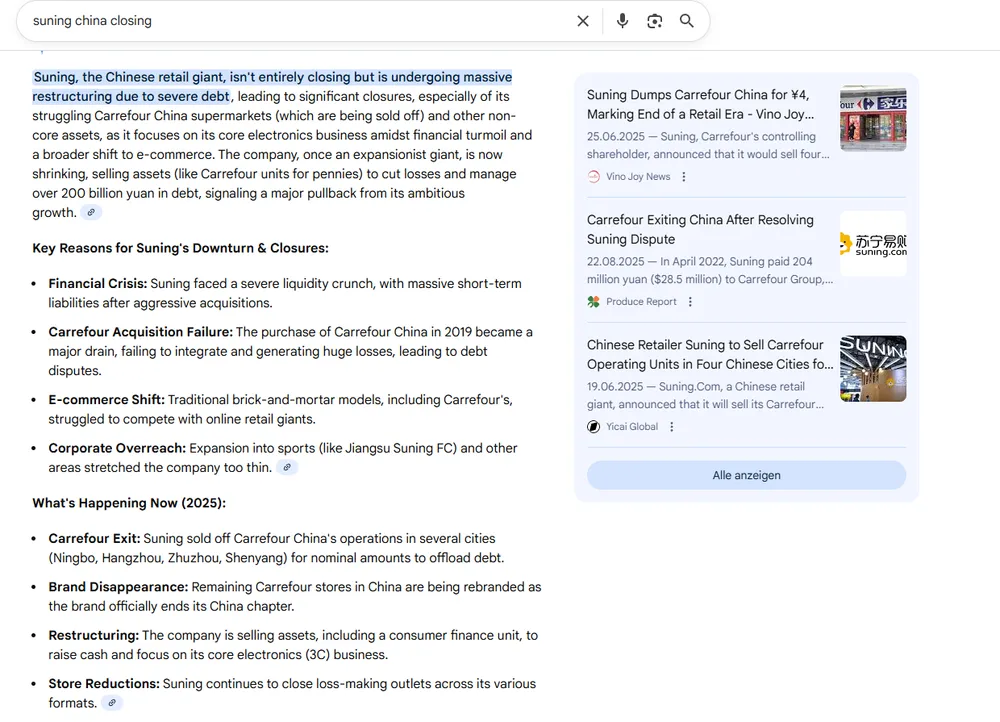The image size is (1000, 722).
Task: Click the 'Alle anzeigen' button
Action: pos(746,475)
